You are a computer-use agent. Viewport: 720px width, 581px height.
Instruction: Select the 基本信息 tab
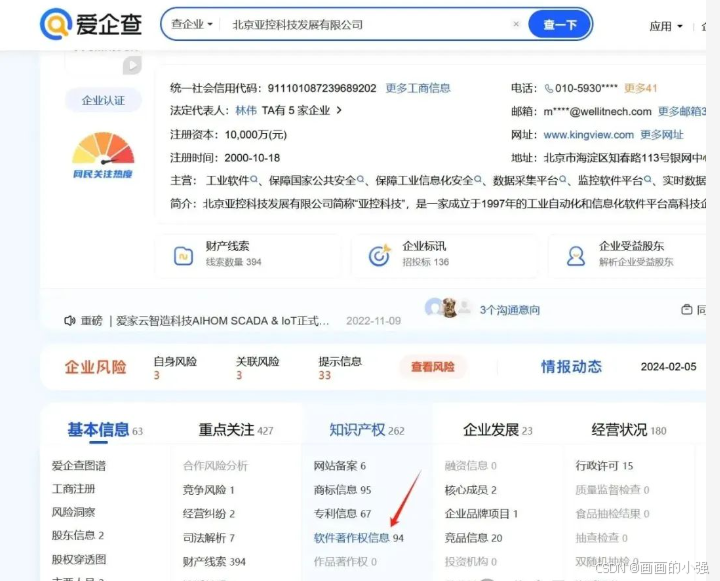click(x=105, y=430)
